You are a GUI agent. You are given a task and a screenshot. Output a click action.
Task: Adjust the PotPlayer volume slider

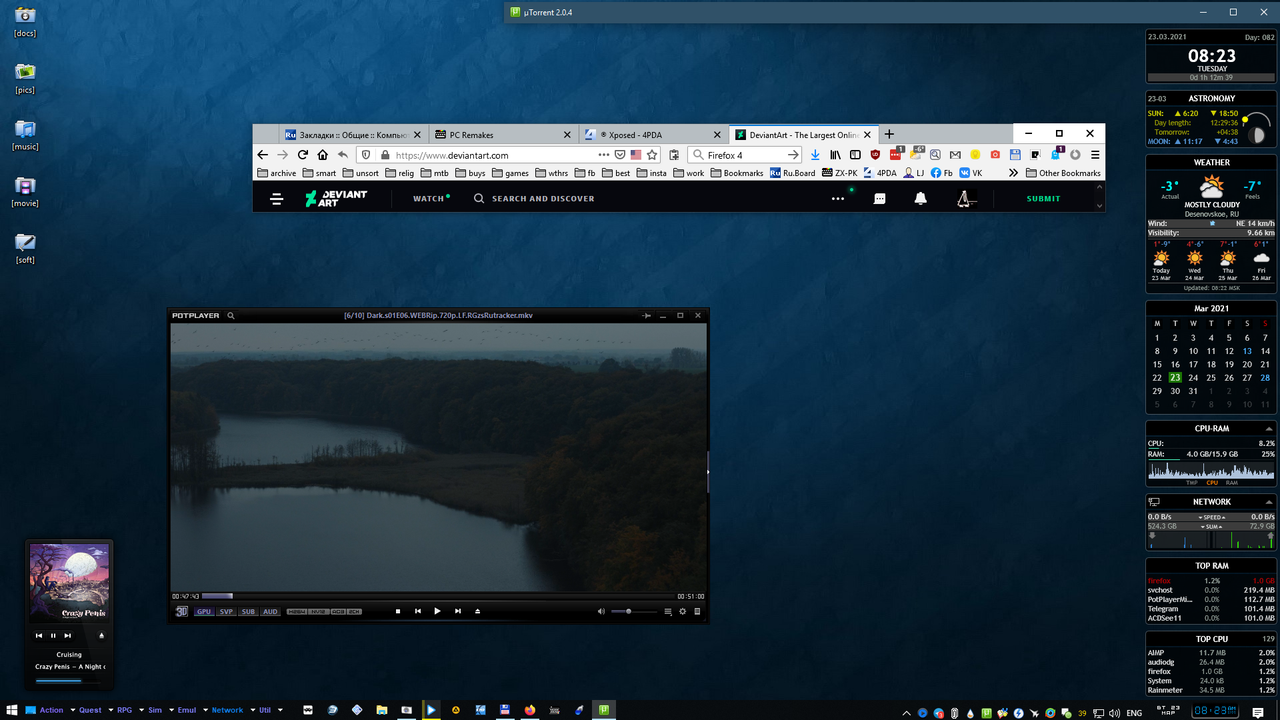(629, 611)
